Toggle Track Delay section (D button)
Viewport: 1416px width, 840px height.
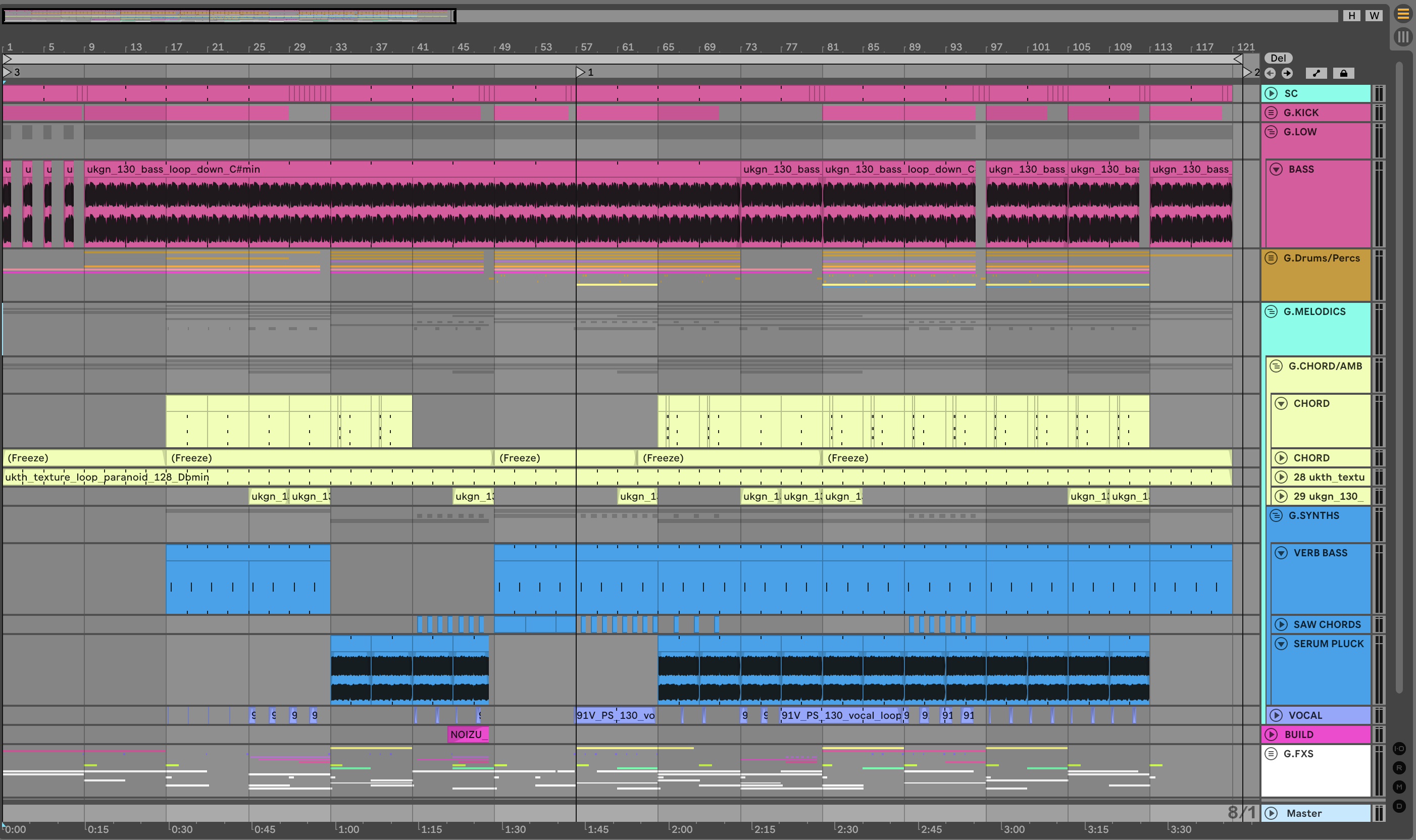[x=1399, y=806]
